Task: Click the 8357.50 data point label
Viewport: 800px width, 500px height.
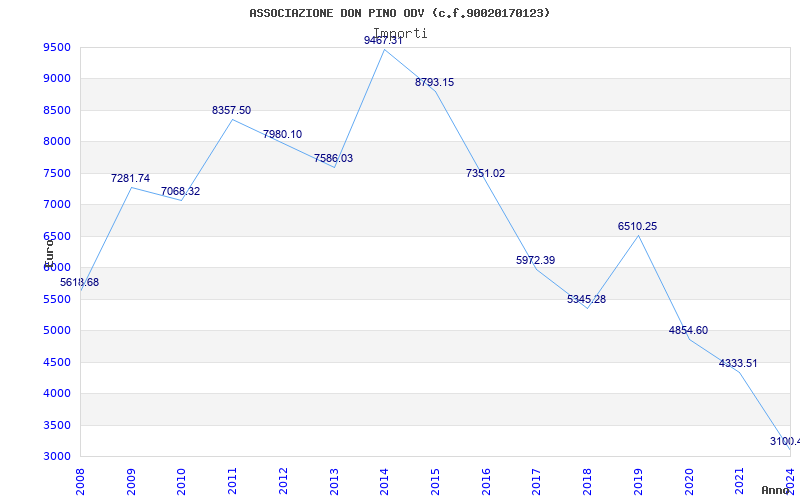Action: [232, 110]
